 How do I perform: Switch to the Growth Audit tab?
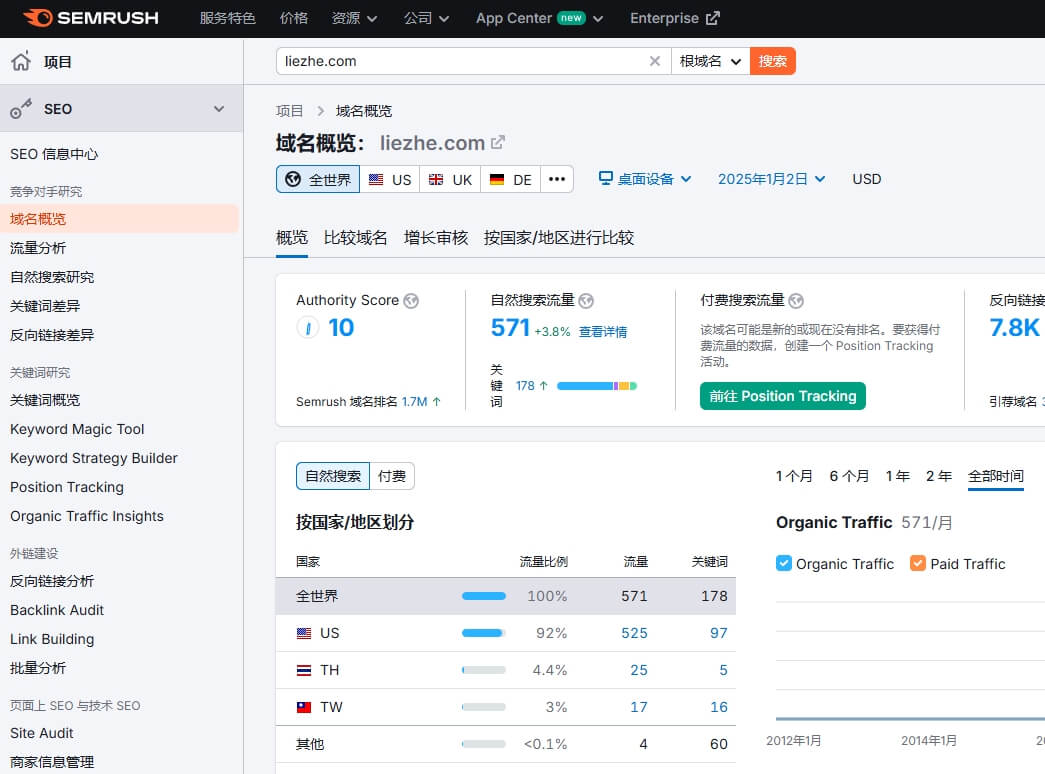click(436, 237)
